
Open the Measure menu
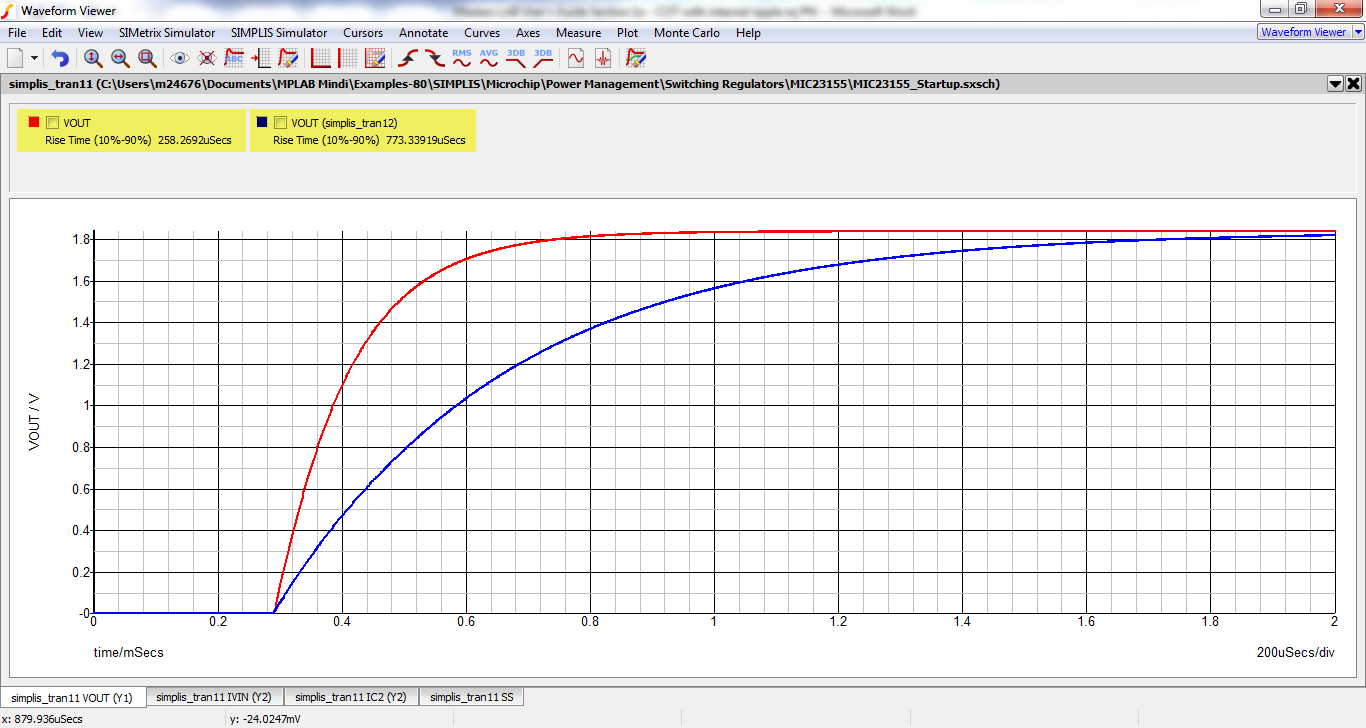[x=579, y=33]
